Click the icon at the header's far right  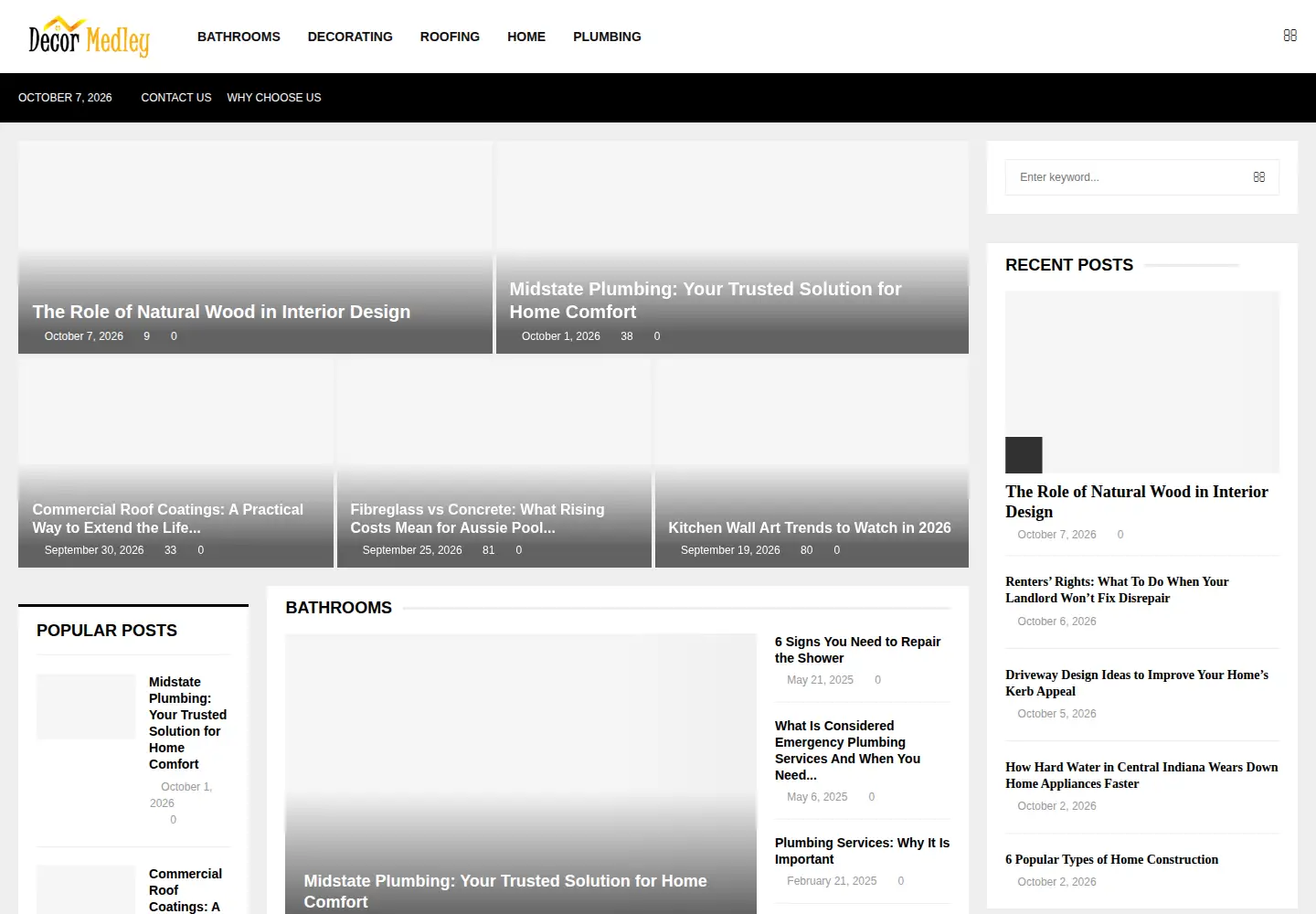1289,36
